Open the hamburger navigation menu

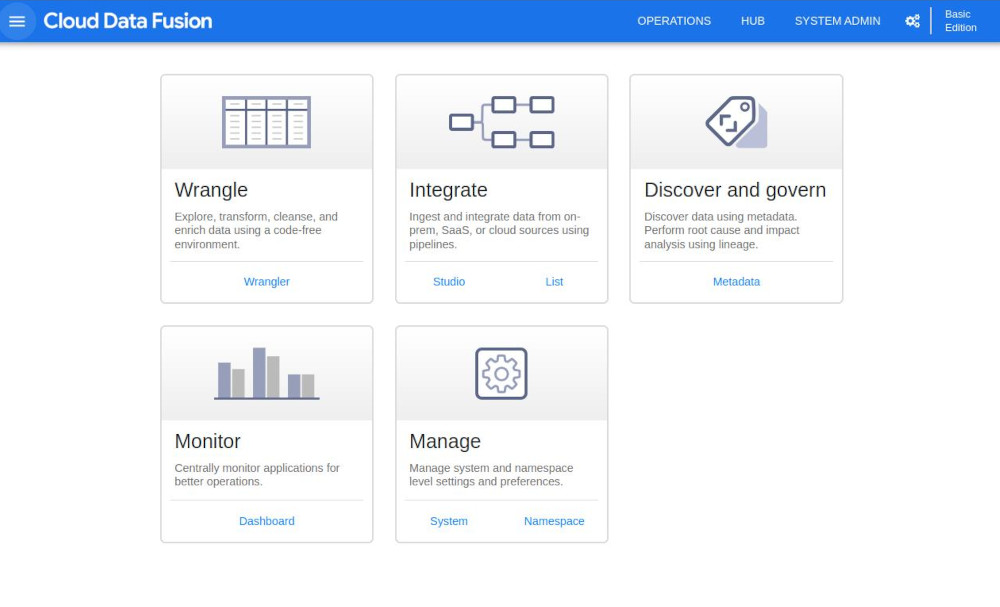[x=17, y=21]
